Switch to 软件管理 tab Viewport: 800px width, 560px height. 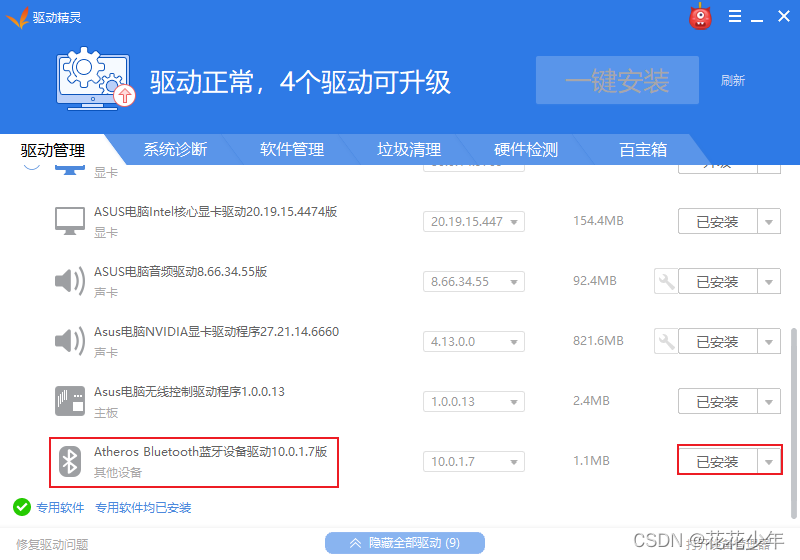[292, 149]
